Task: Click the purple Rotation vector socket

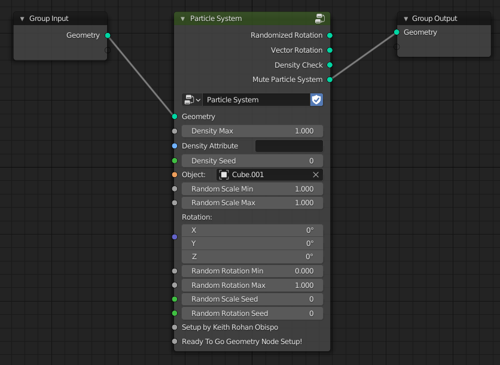Action: pyautogui.click(x=175, y=237)
